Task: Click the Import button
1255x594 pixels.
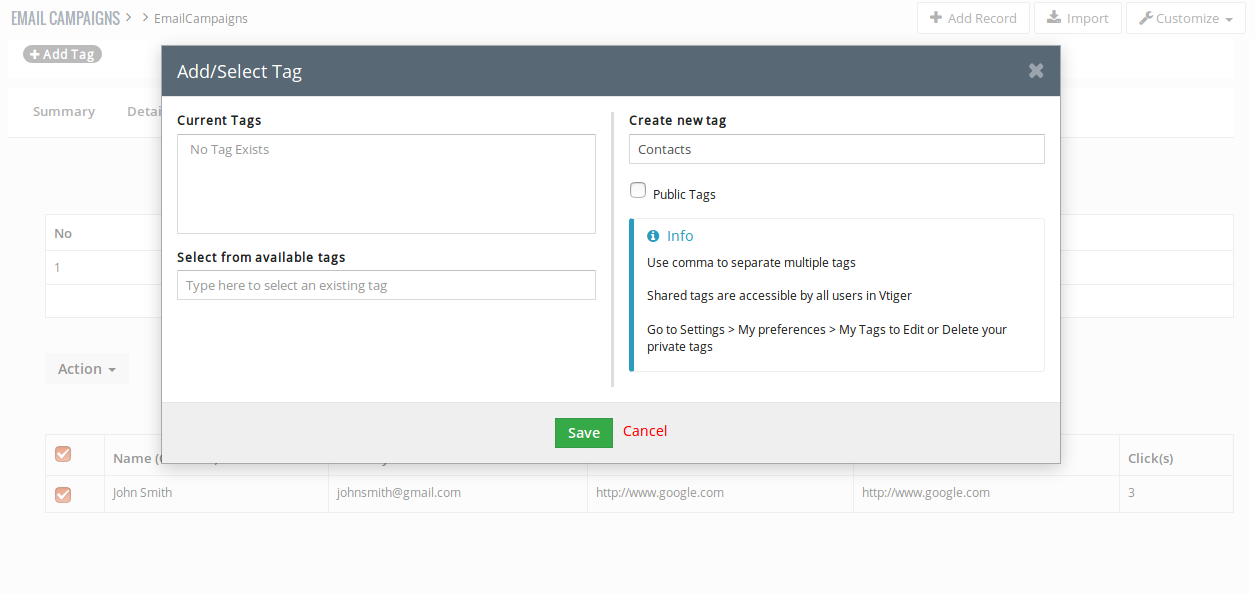Action: 1078,18
